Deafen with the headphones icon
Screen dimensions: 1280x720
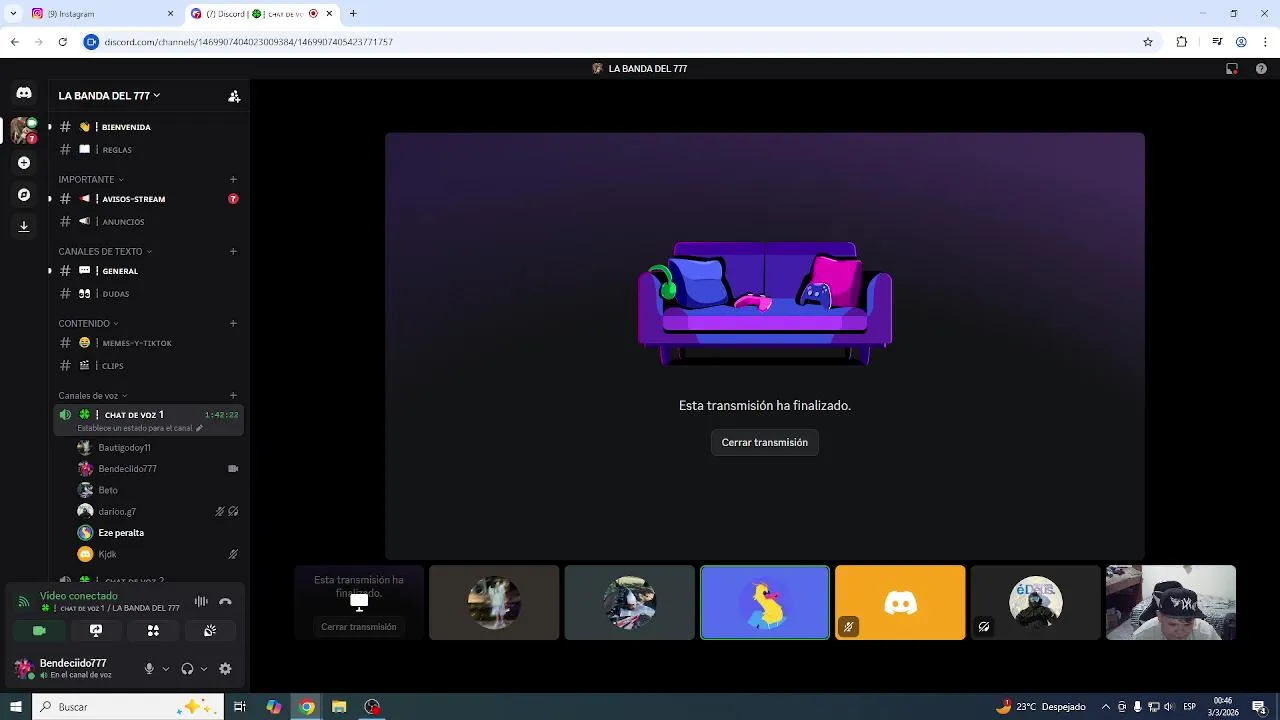pos(187,669)
